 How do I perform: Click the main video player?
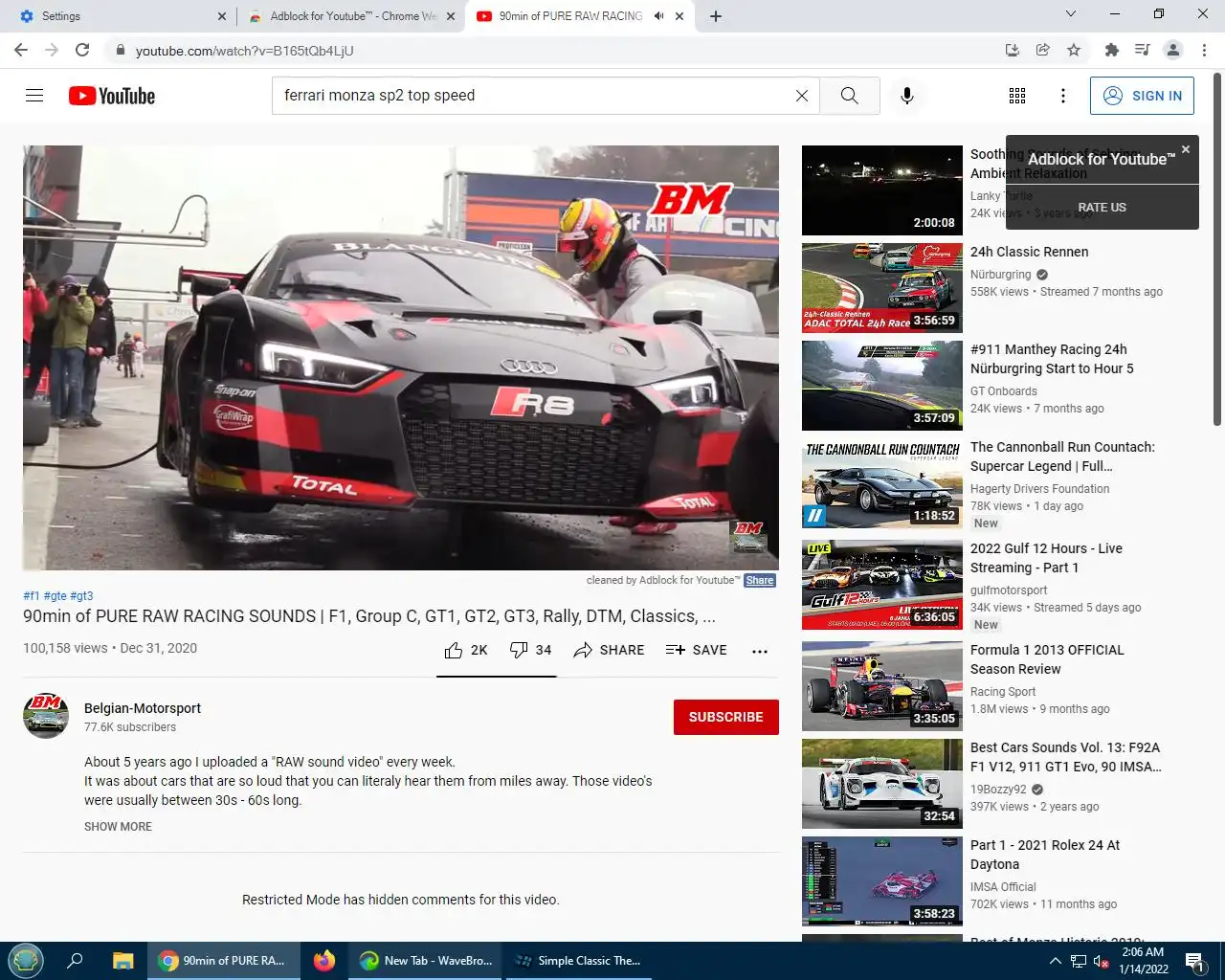click(x=401, y=358)
